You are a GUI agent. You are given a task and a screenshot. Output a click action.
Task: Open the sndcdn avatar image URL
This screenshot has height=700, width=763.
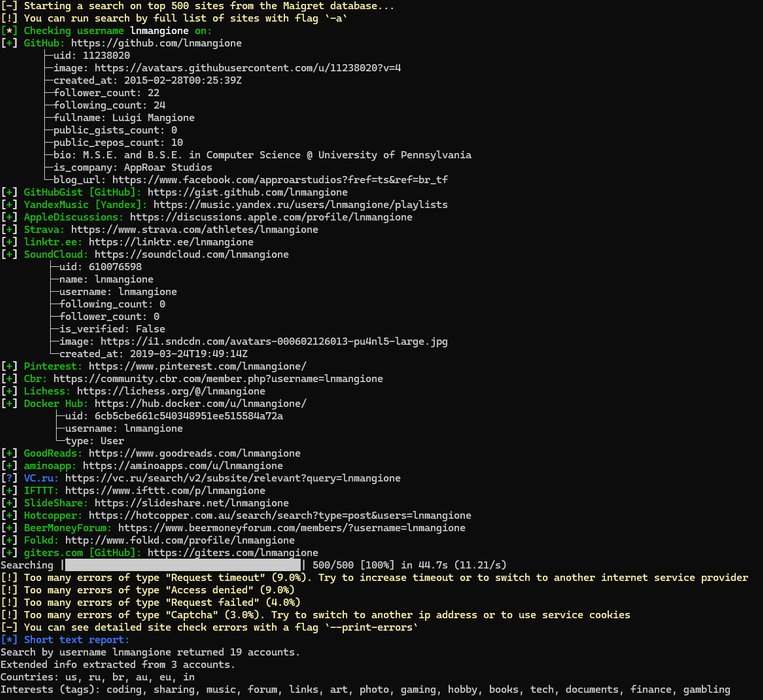(274, 342)
